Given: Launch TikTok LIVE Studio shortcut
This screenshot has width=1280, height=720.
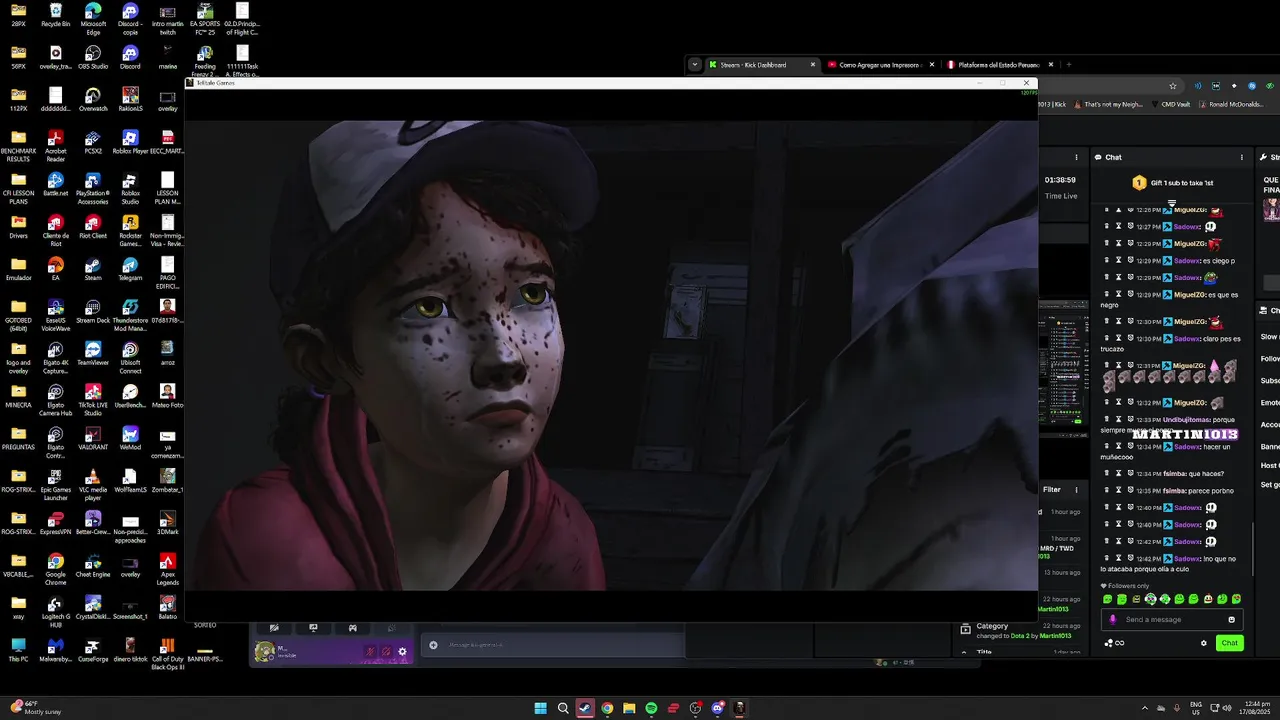Looking at the screenshot, I should [x=93, y=398].
